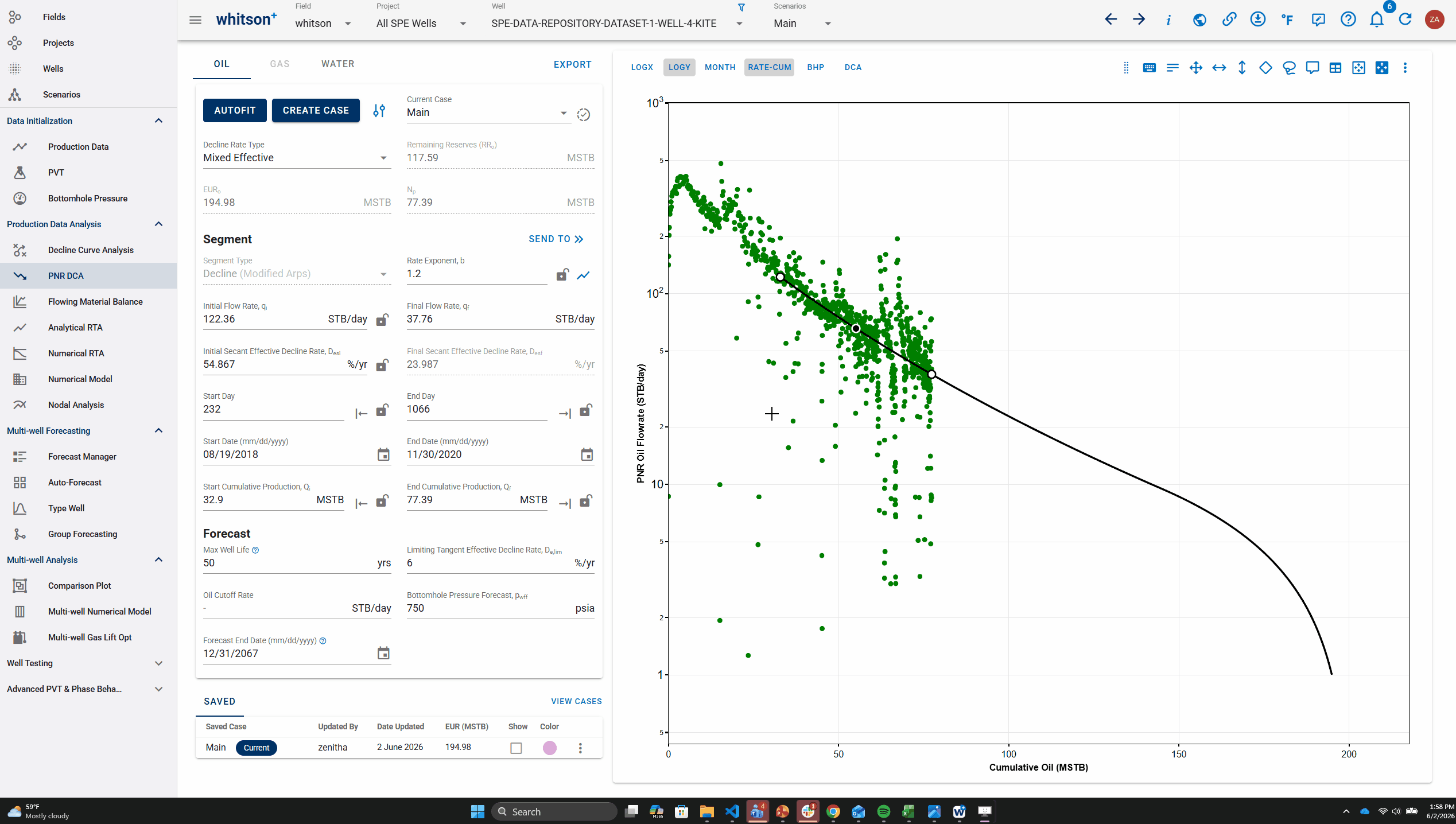The image size is (1456, 824).
Task: Click the download data icon in header
Action: (x=1257, y=20)
